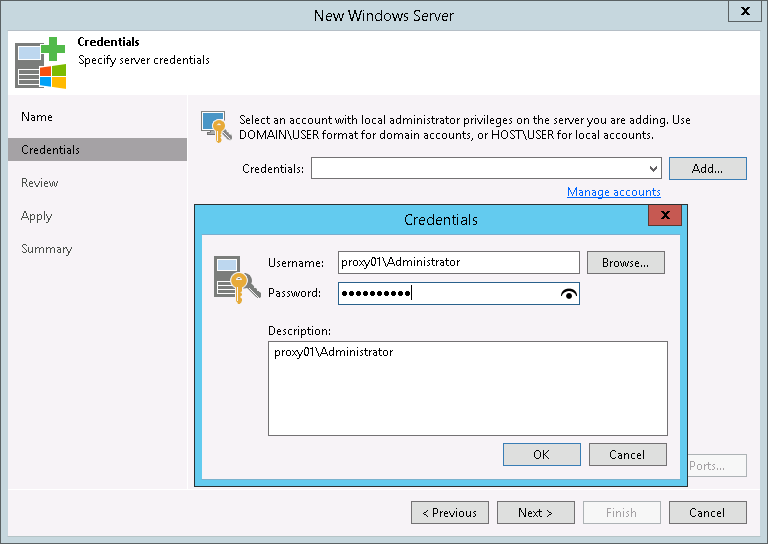Open the Manage accounts link
768x544 pixels.
click(x=614, y=192)
